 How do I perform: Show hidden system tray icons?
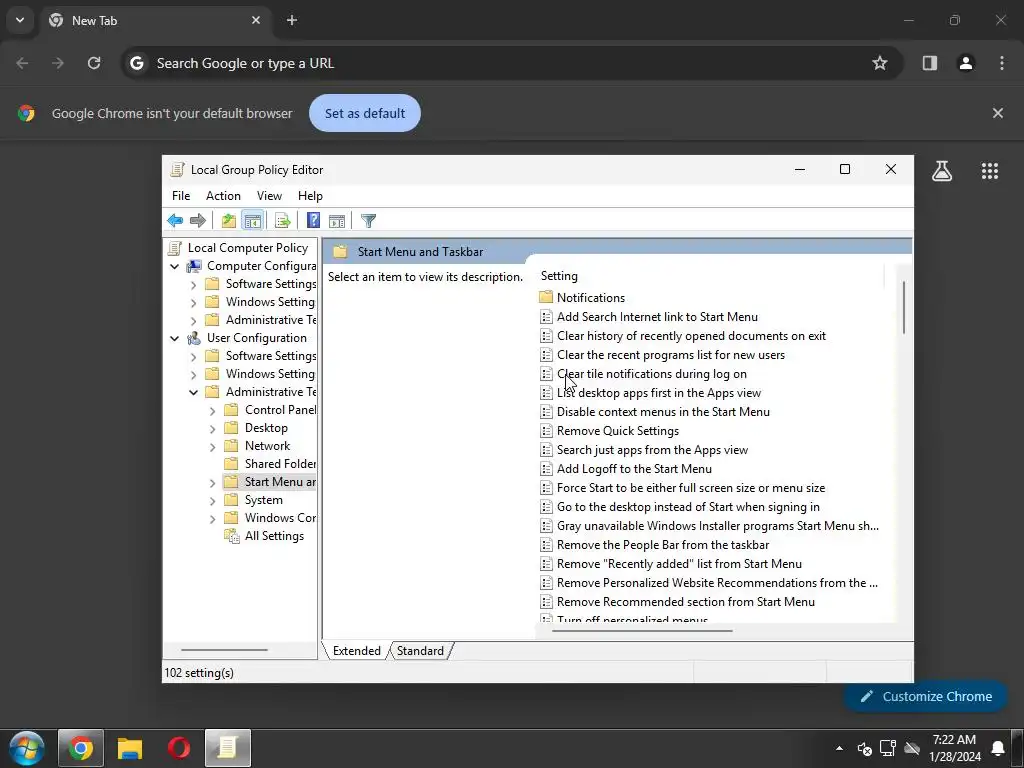pyautogui.click(x=839, y=748)
